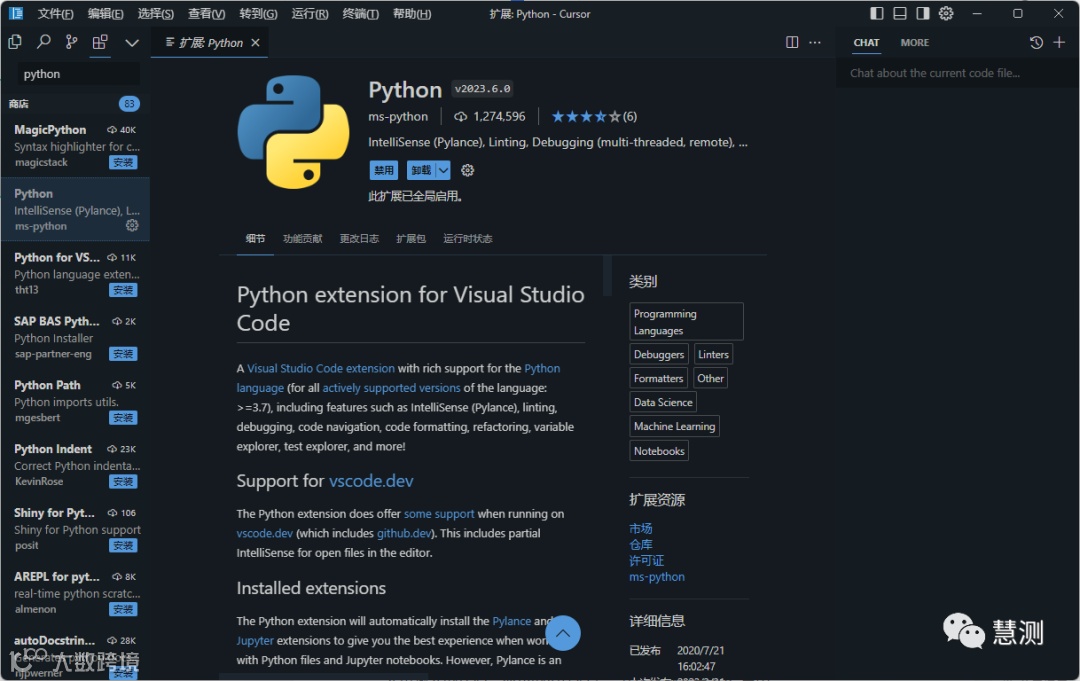1080x681 pixels.
Task: Open Jupyter link
Action: (x=255, y=640)
